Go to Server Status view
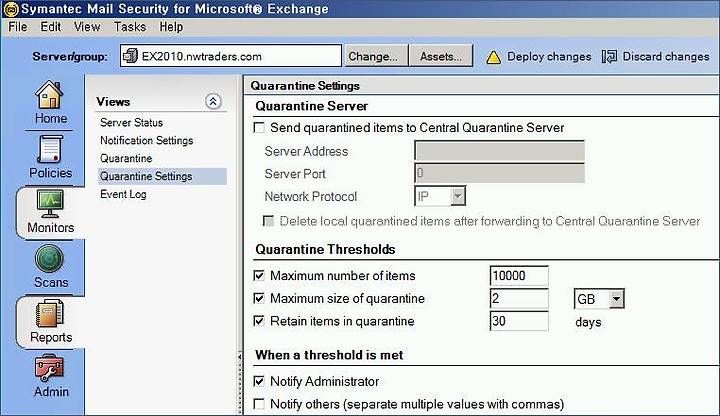Image resolution: width=720 pixels, height=416 pixels. click(x=131, y=123)
